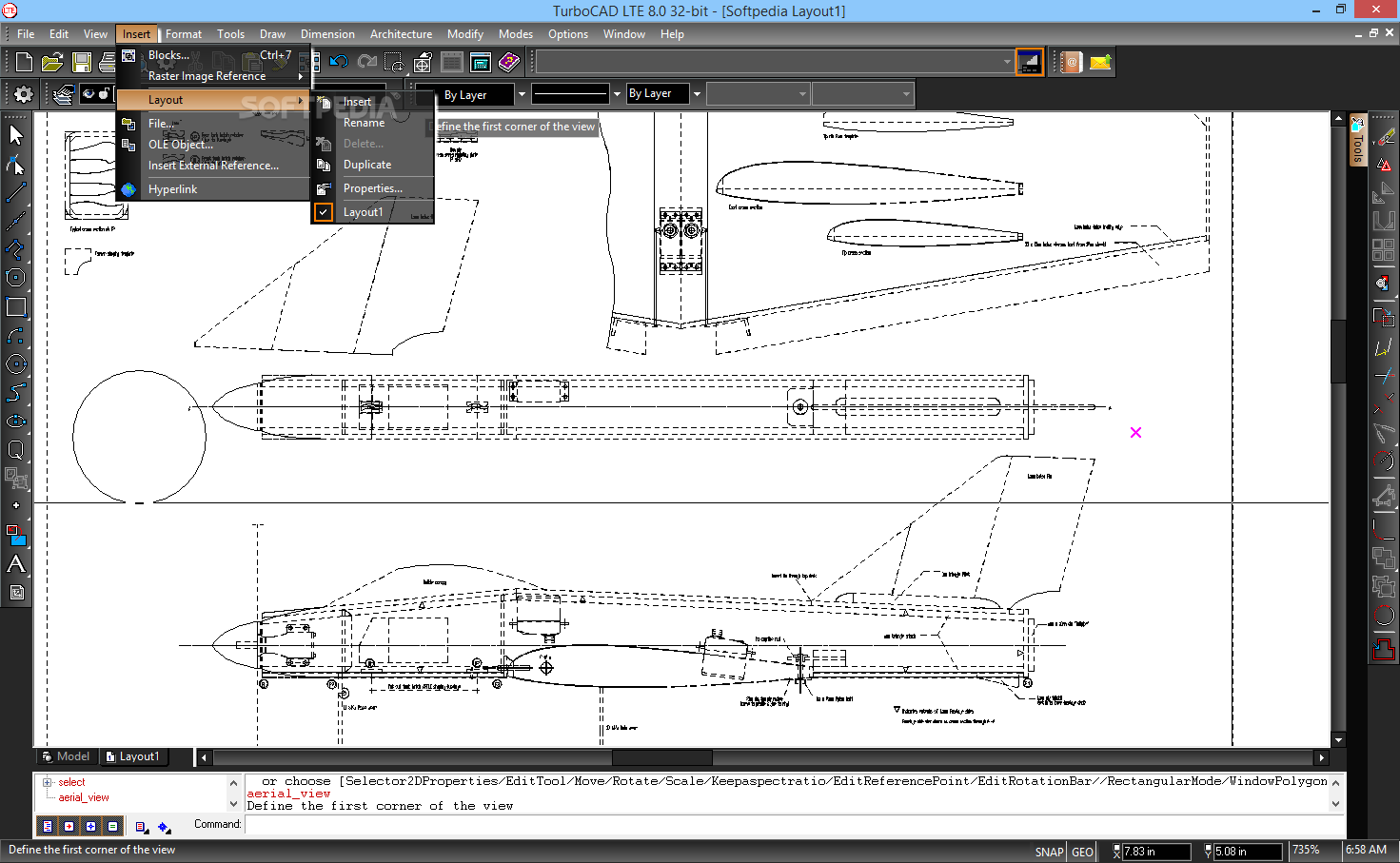Choose Insert External Reference...
The width and height of the screenshot is (1400, 863).
(x=213, y=166)
